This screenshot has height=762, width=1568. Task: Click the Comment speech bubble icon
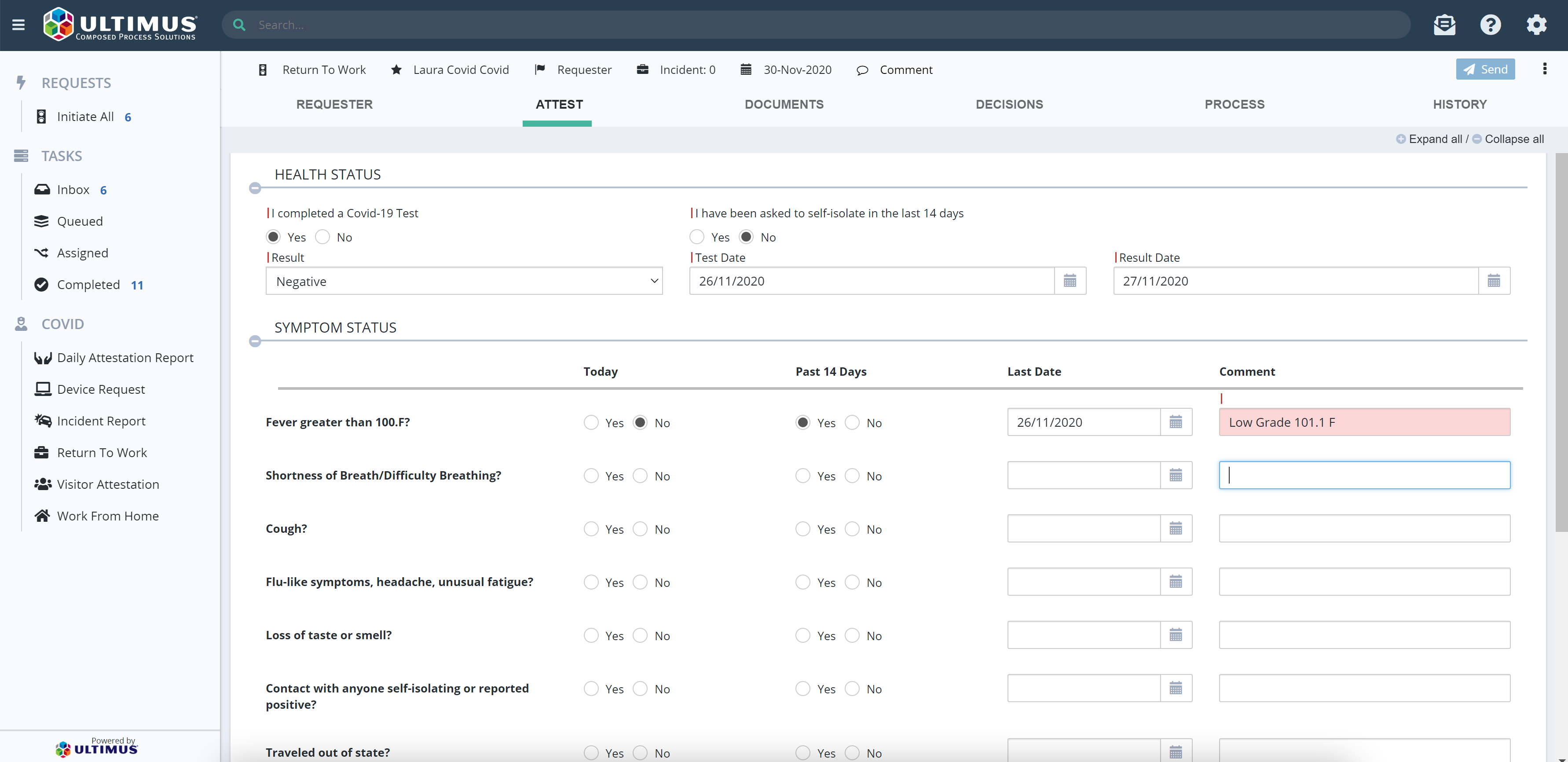[x=862, y=70]
